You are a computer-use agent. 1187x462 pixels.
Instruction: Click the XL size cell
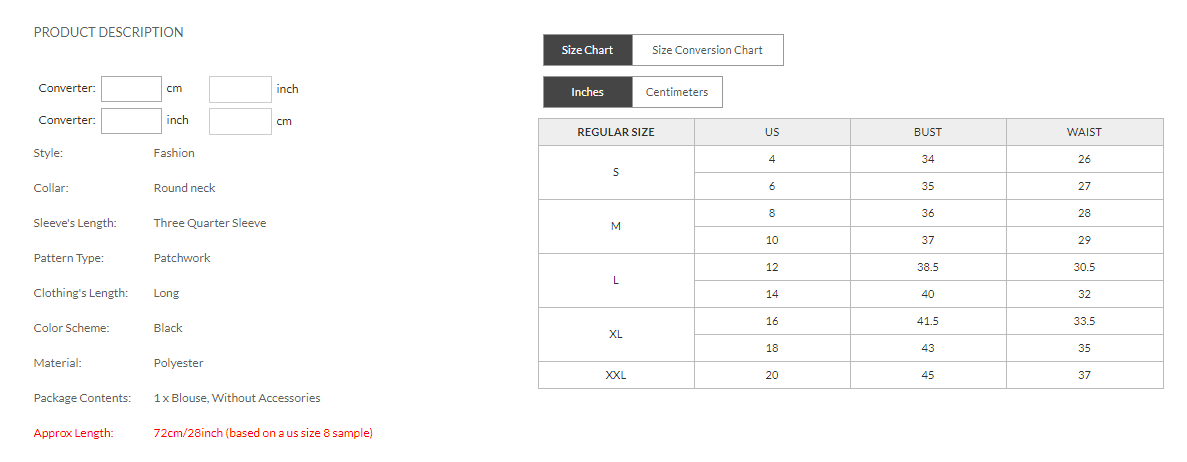(616, 334)
